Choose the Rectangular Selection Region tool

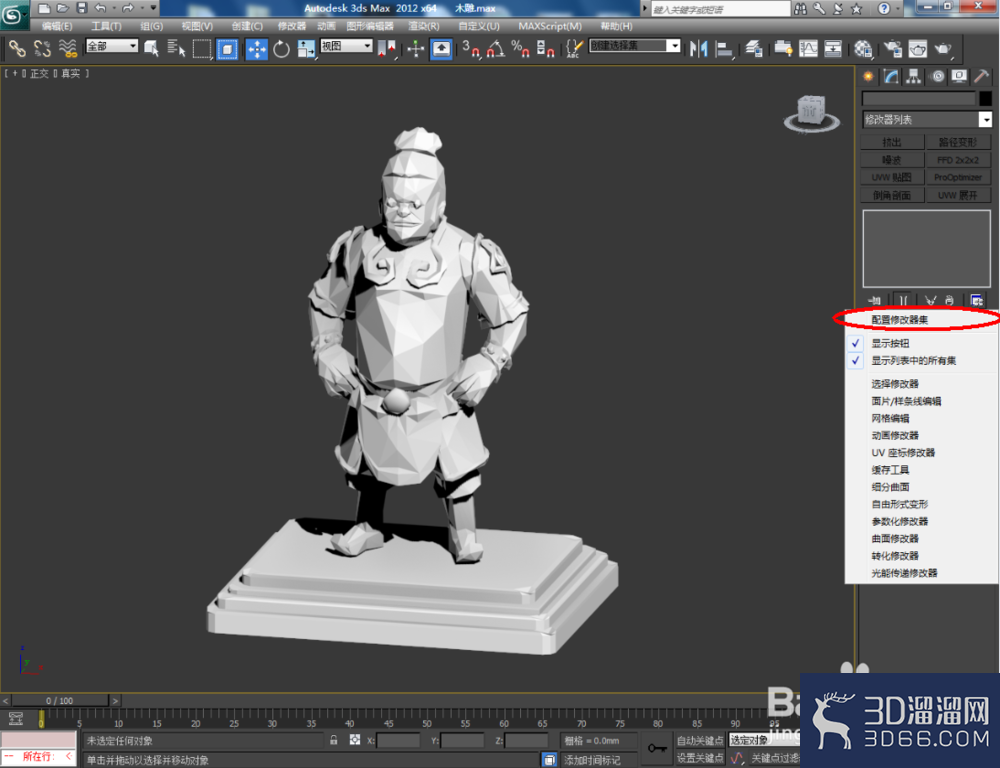(x=202, y=48)
